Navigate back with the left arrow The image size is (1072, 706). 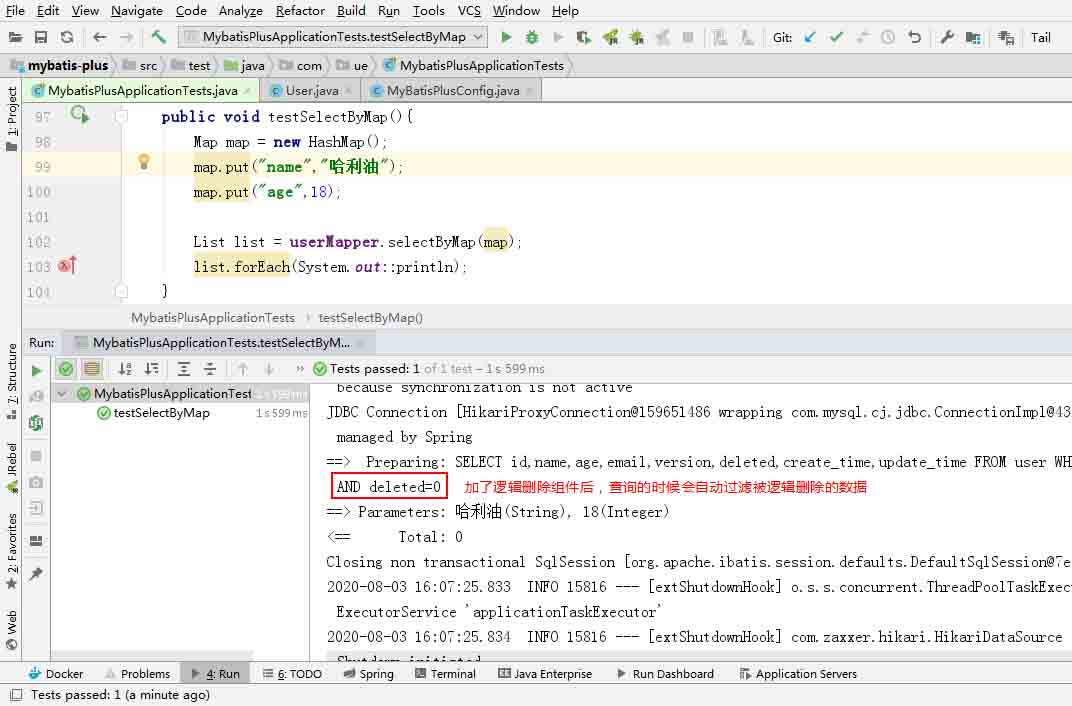tap(100, 37)
